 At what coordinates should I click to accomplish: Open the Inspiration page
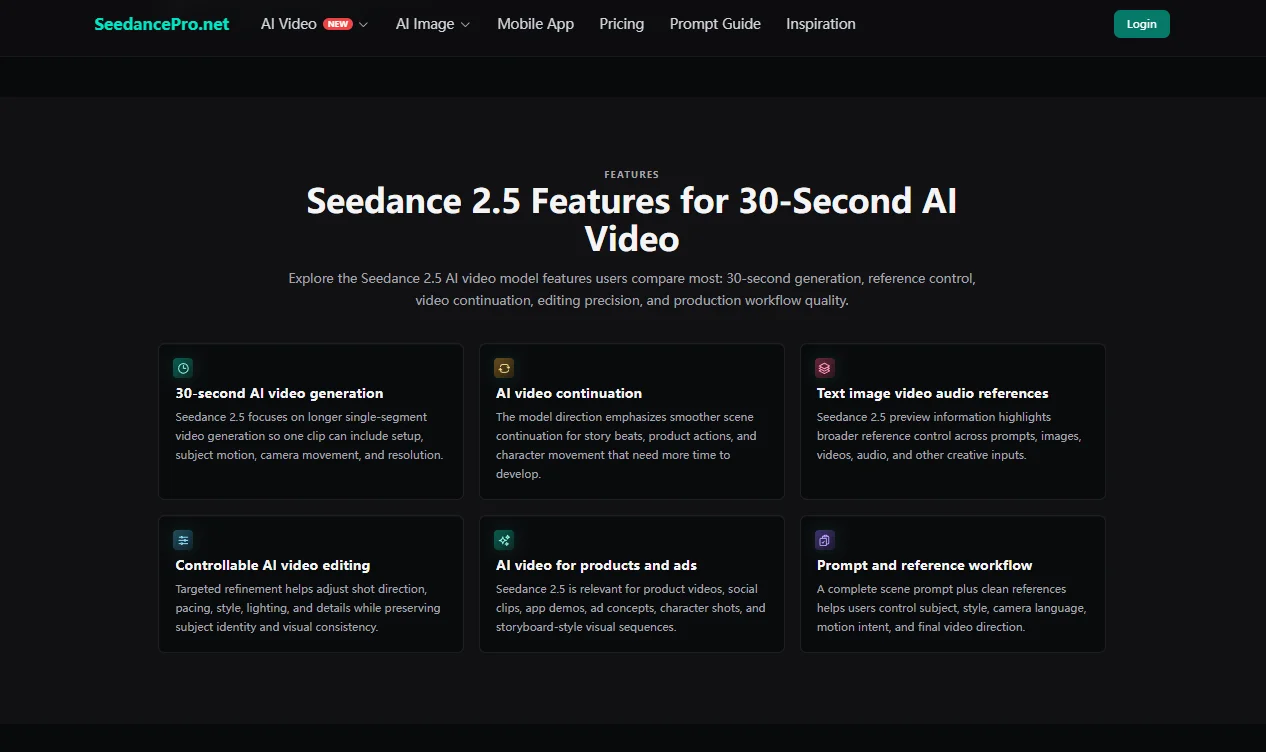coord(821,24)
